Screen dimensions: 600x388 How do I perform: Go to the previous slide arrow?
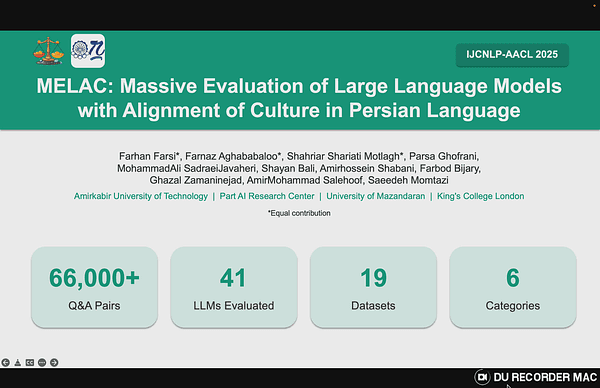(x=5, y=362)
